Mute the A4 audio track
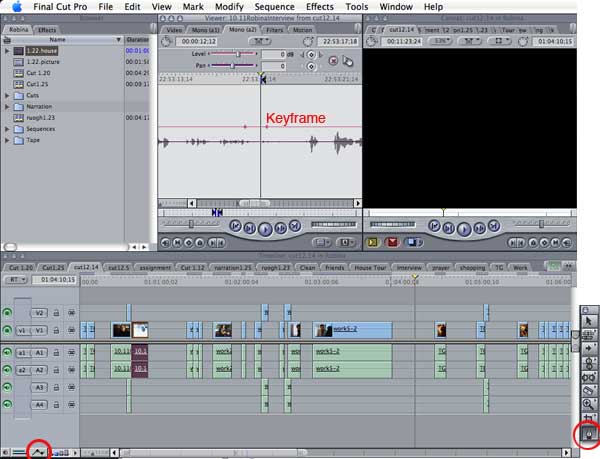This screenshot has width=600, height=459. click(7, 404)
